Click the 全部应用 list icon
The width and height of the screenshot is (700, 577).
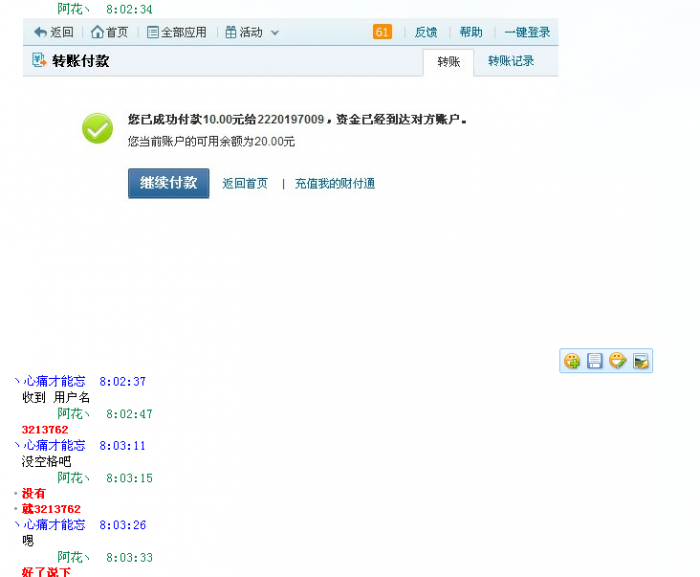tap(153, 32)
